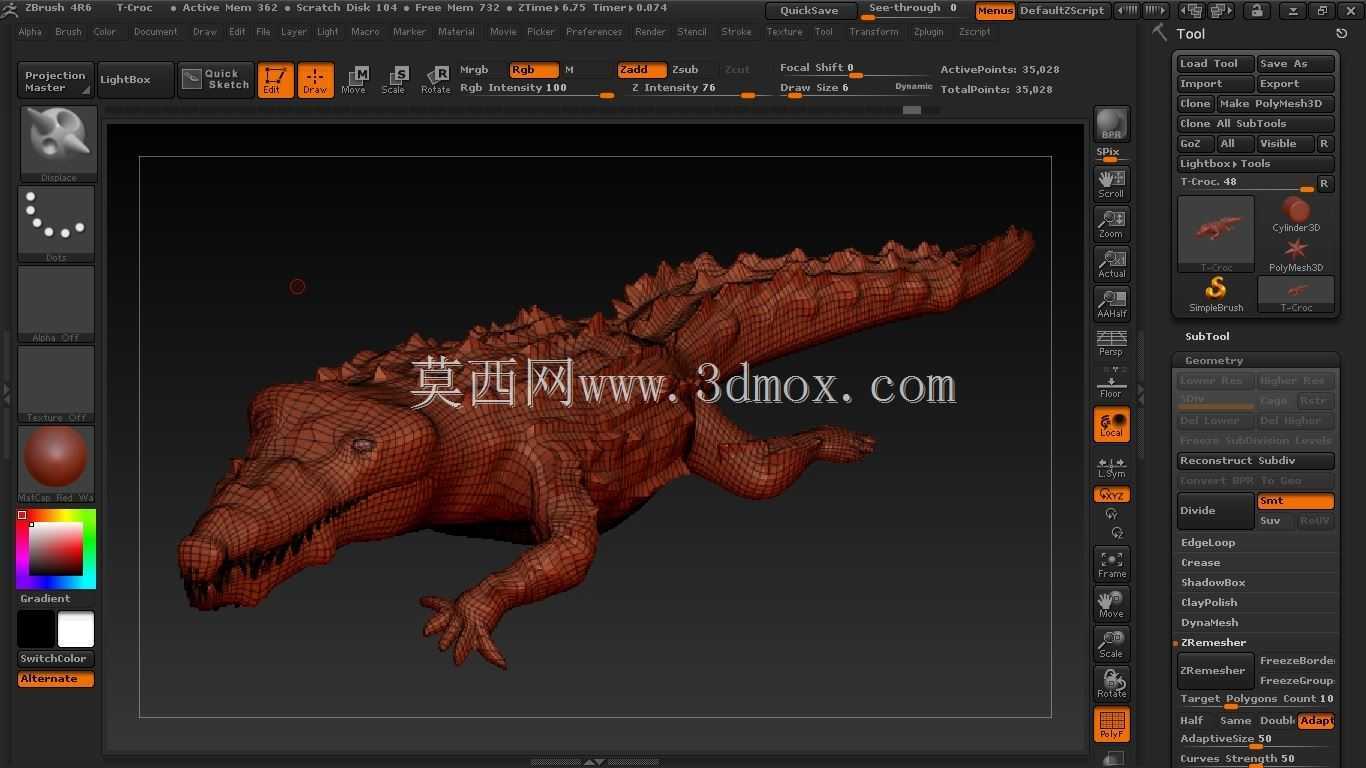Click the right-shelf Move hand icon
The width and height of the screenshot is (1366, 768).
pyautogui.click(x=1112, y=603)
